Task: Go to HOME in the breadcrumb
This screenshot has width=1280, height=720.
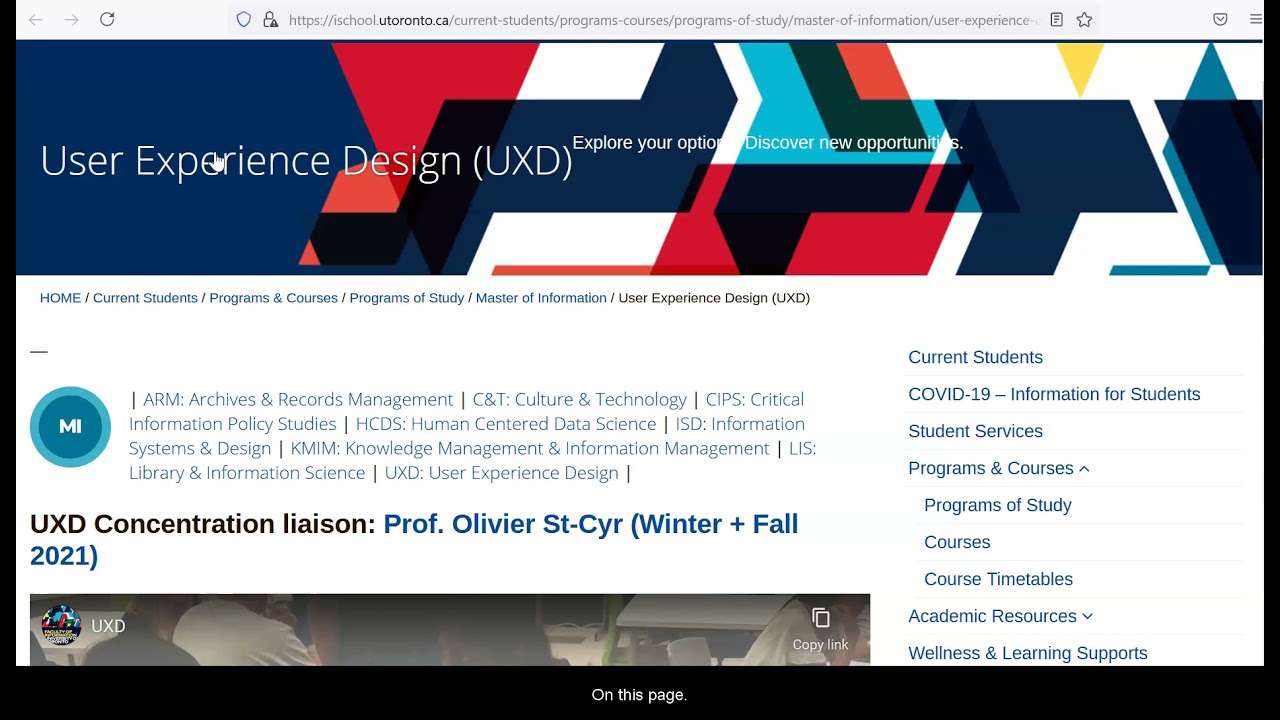Action: pos(60,298)
